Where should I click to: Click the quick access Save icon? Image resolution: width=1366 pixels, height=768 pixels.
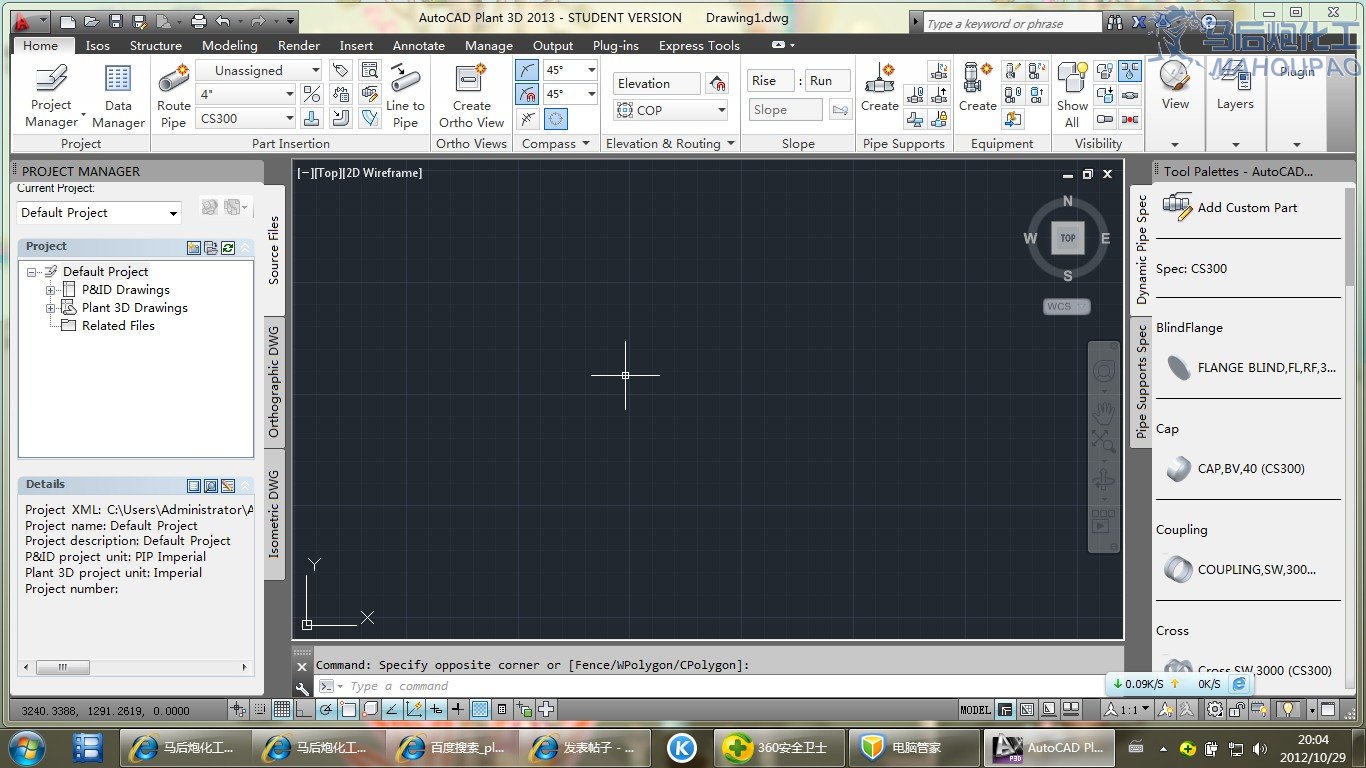(x=116, y=20)
